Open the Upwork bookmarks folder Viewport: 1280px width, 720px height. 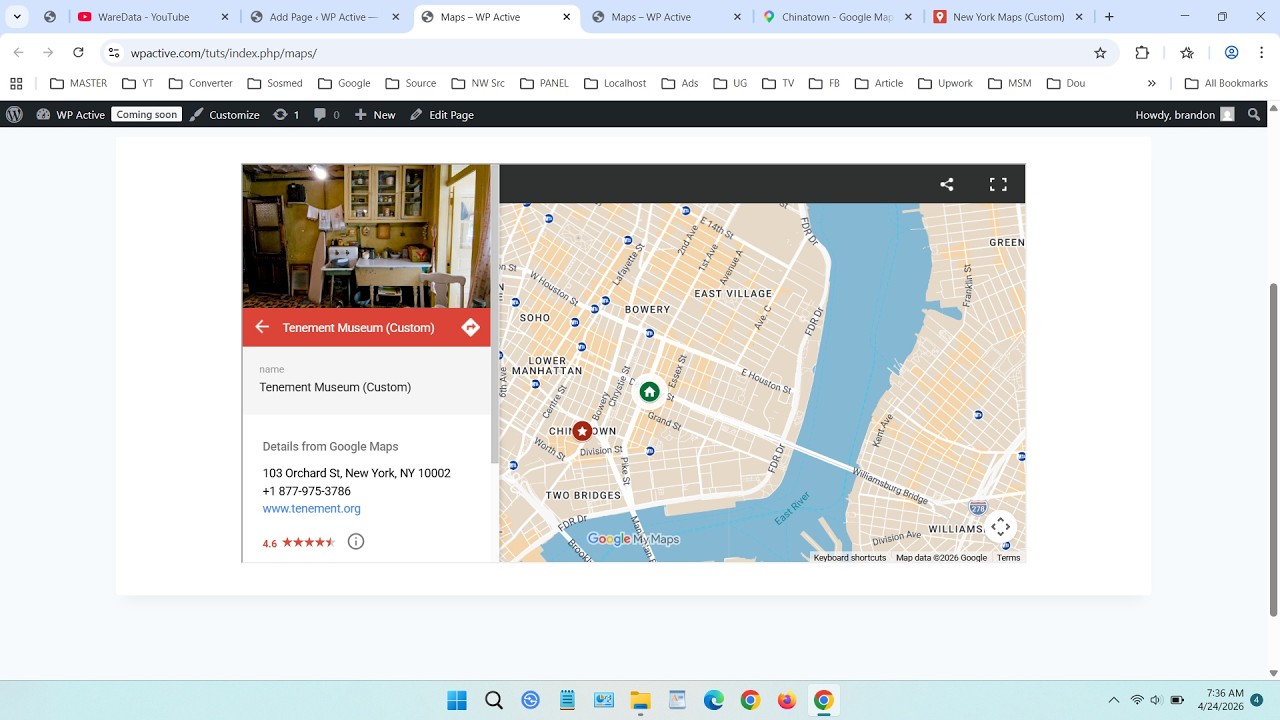(944, 84)
